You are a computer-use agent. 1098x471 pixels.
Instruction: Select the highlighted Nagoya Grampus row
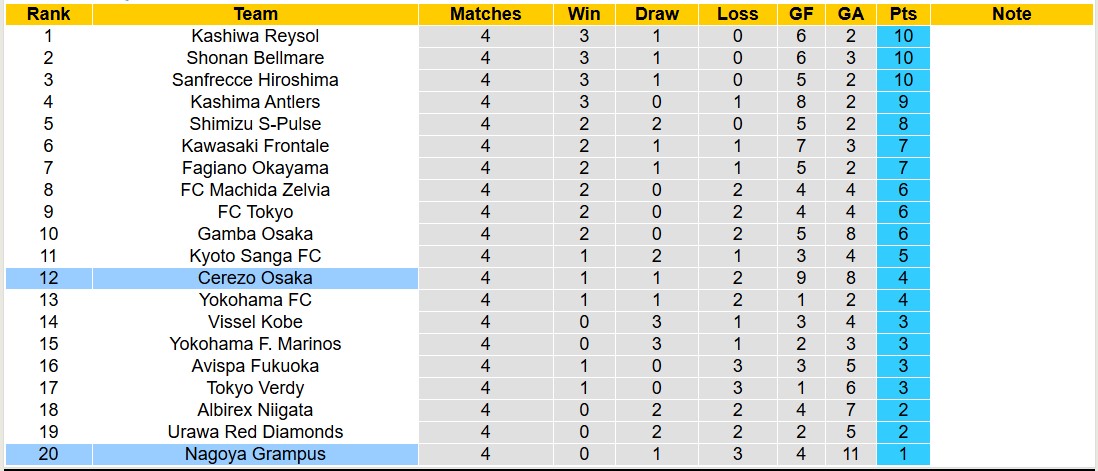pyautogui.click(x=255, y=454)
